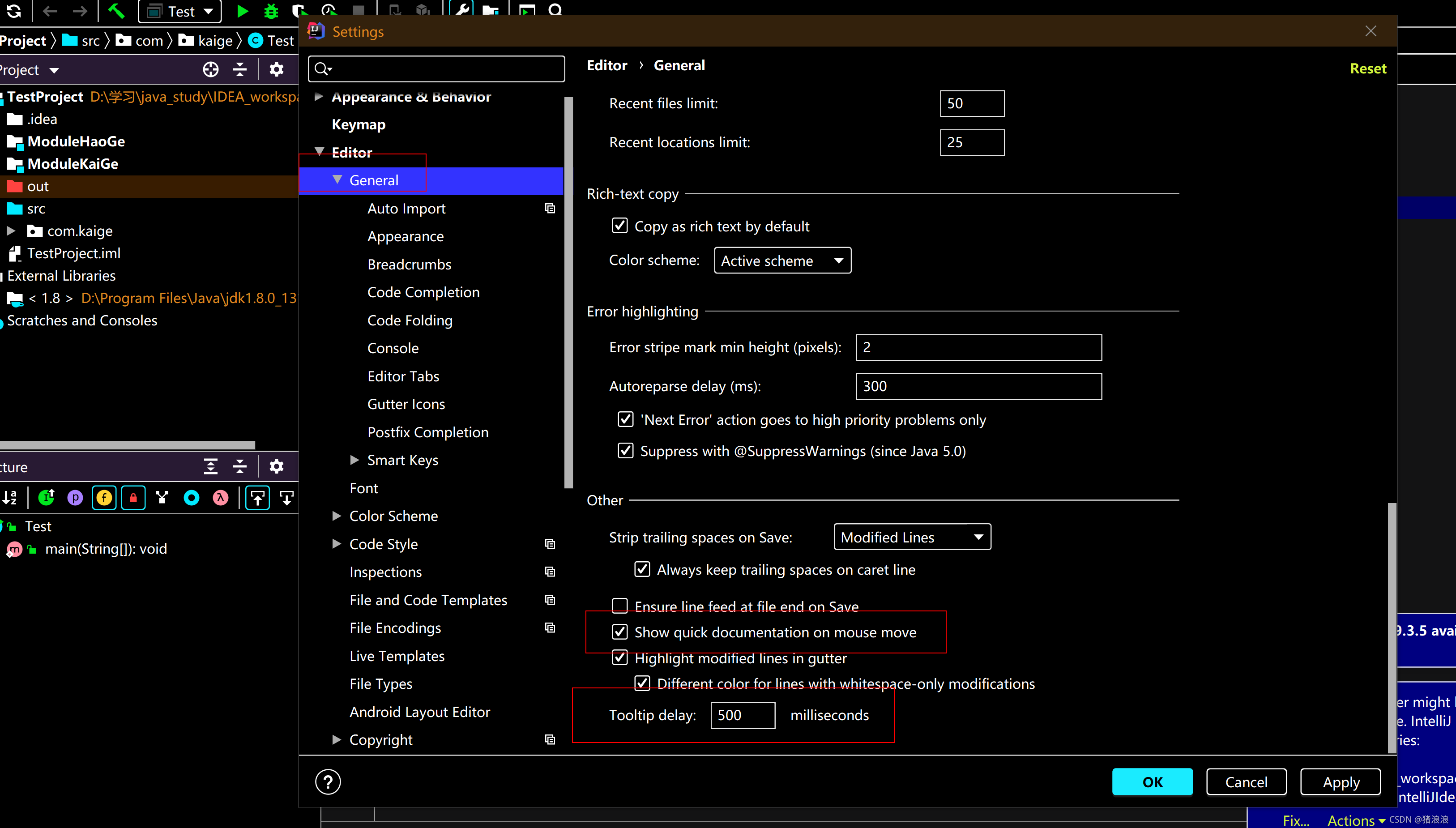1456x828 pixels.
Task: Toggle Autoscroll from Source icon in Structure
Action: (286, 498)
